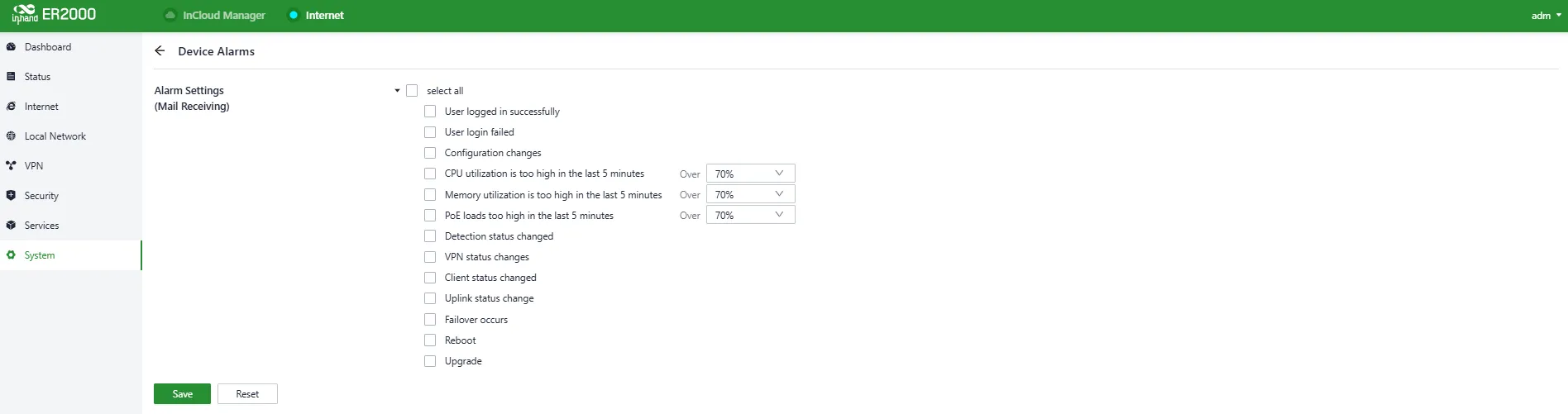Collapse the select all tree arrow
This screenshot has width=1568, height=414.
point(397,91)
